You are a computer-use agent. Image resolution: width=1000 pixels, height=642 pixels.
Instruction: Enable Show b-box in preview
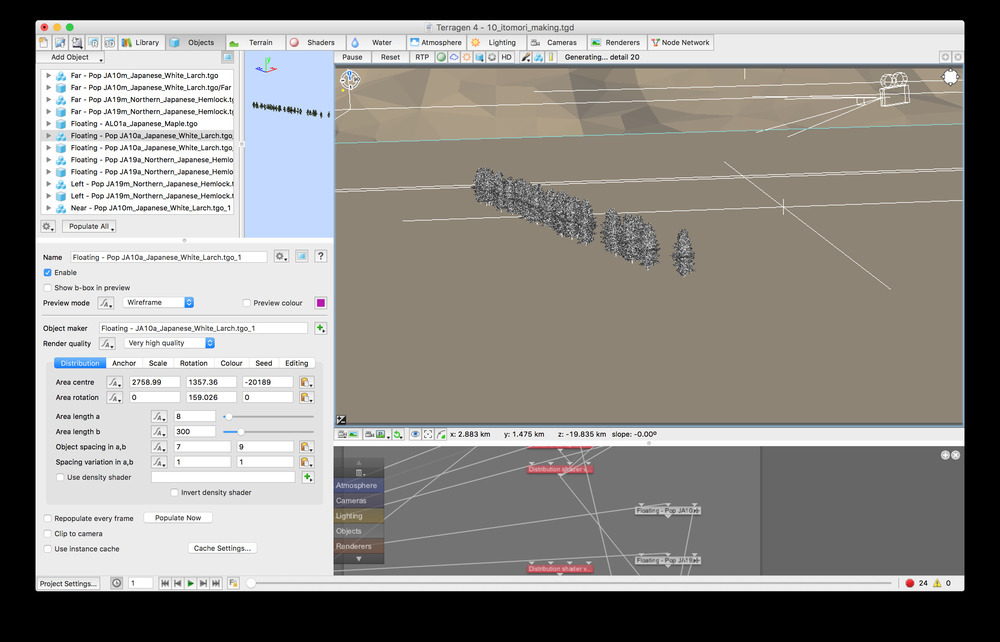[x=47, y=288]
